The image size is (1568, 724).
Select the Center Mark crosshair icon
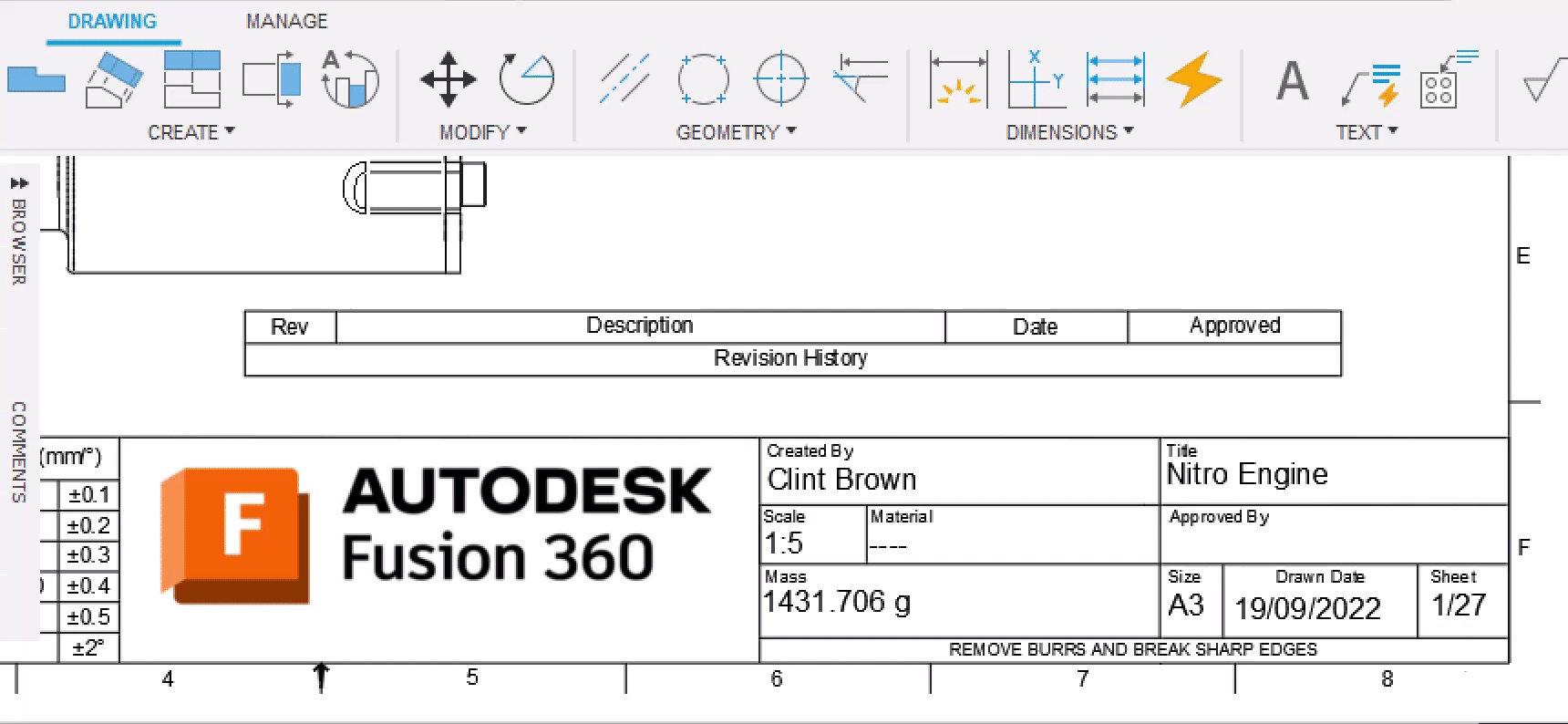781,79
